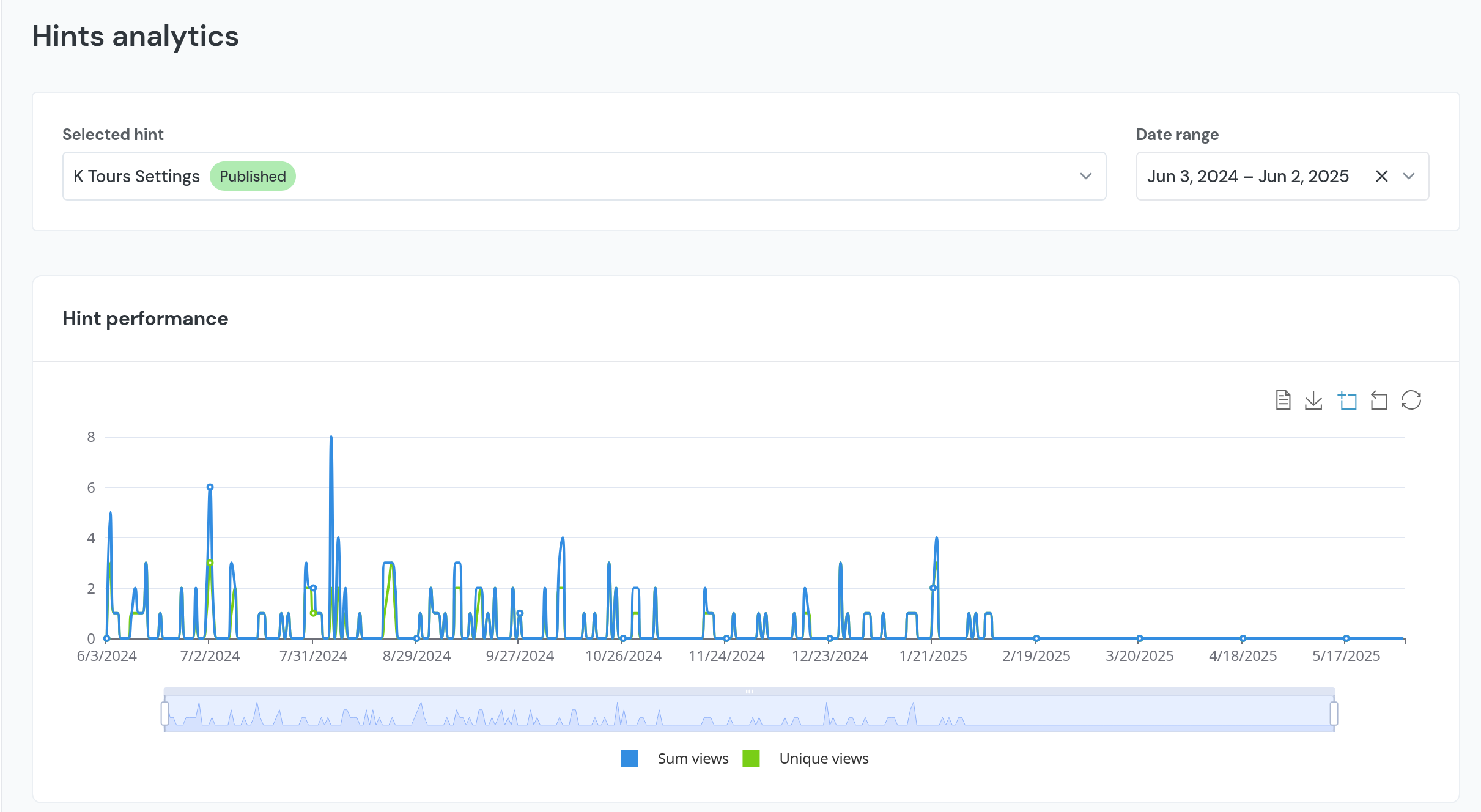1481x812 pixels.
Task: Toggle Unique views series legend
Action: point(824,758)
